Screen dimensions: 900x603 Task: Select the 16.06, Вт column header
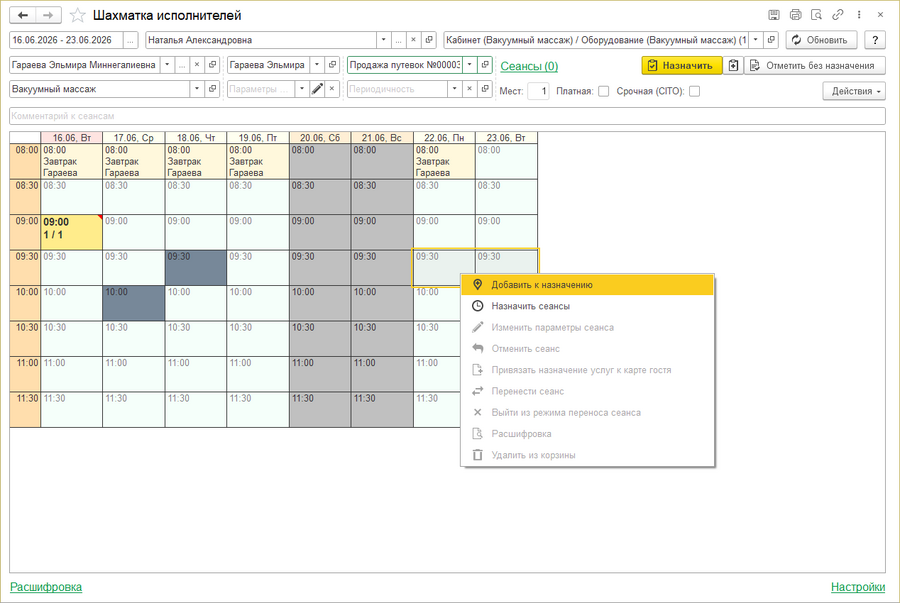pyautogui.click(x=71, y=138)
